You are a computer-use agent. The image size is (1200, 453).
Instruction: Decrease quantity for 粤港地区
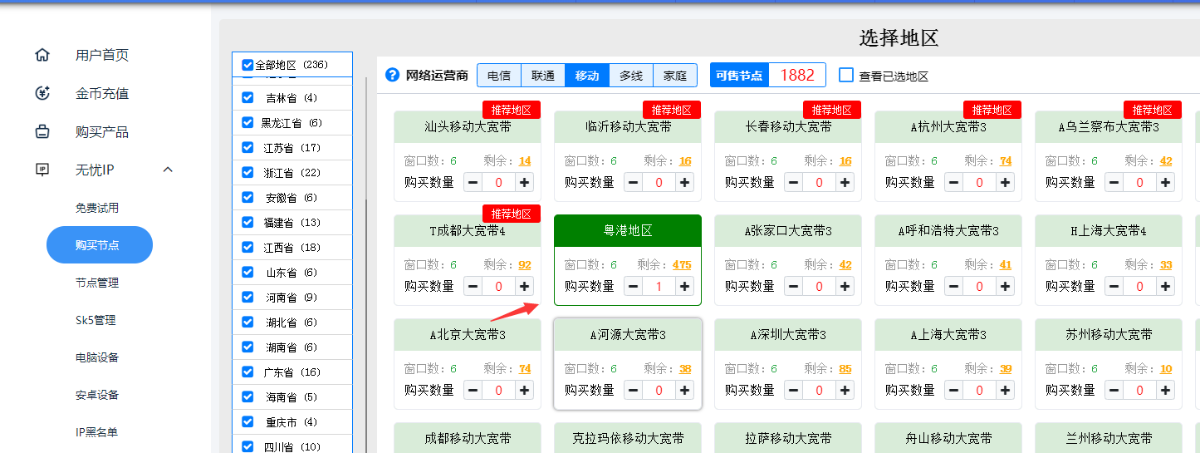pos(633,286)
